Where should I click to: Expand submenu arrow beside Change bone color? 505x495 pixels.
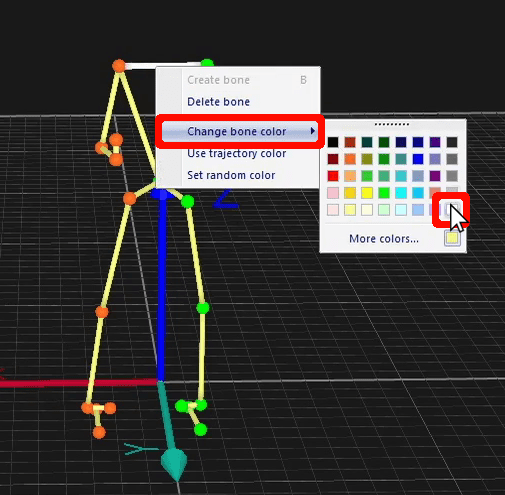click(x=312, y=131)
